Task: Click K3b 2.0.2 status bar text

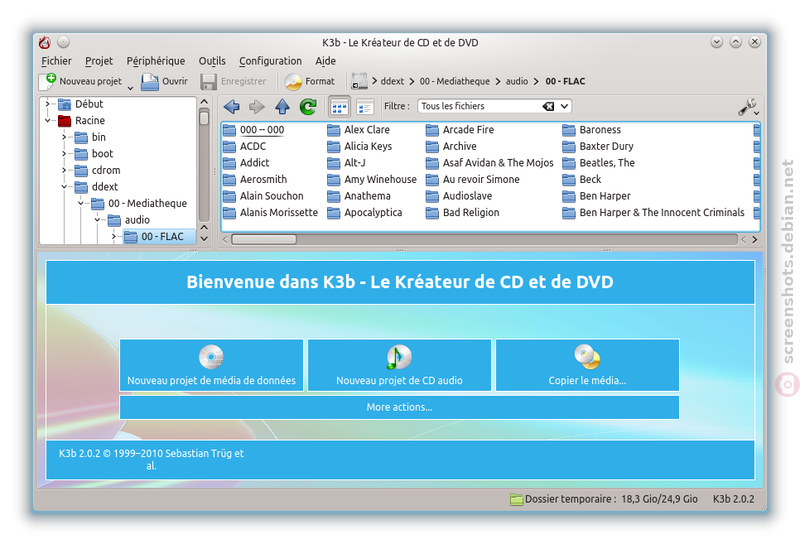Action: pos(733,499)
